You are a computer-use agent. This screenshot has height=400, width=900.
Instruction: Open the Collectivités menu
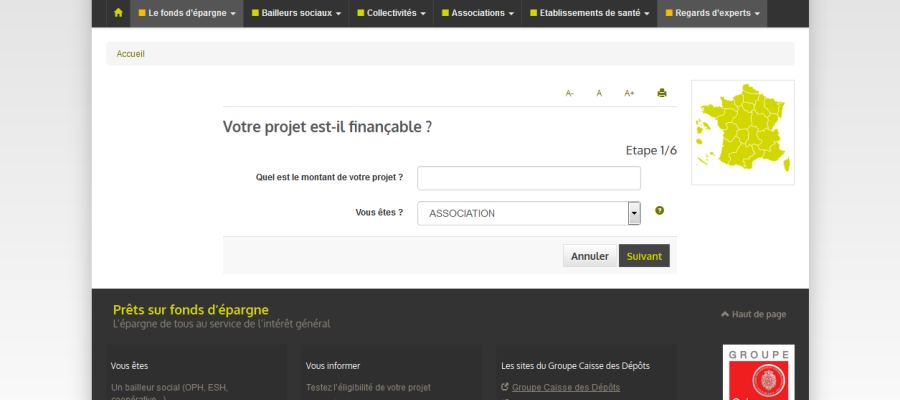pyautogui.click(x=392, y=13)
